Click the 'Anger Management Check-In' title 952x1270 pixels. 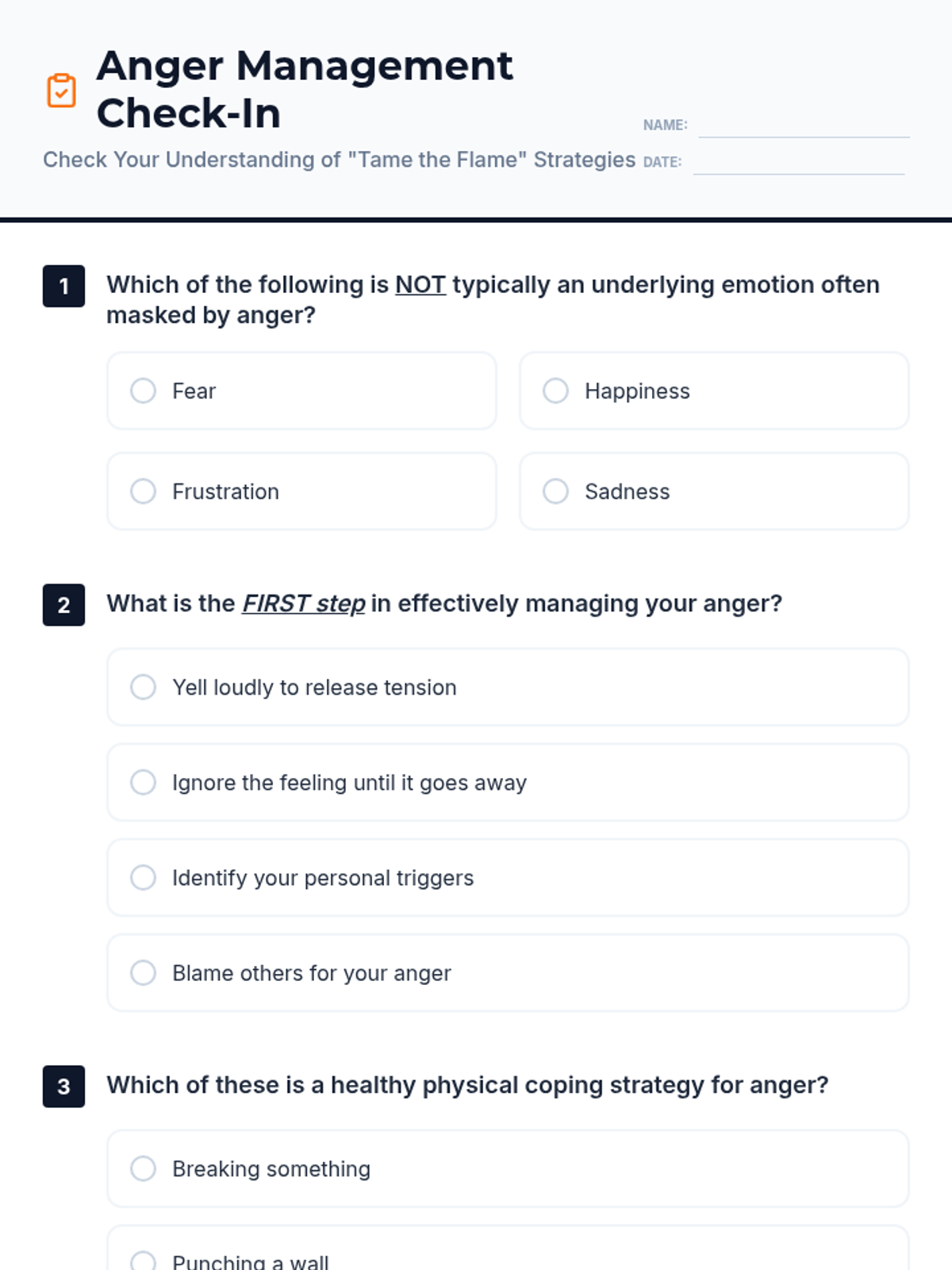tap(305, 89)
